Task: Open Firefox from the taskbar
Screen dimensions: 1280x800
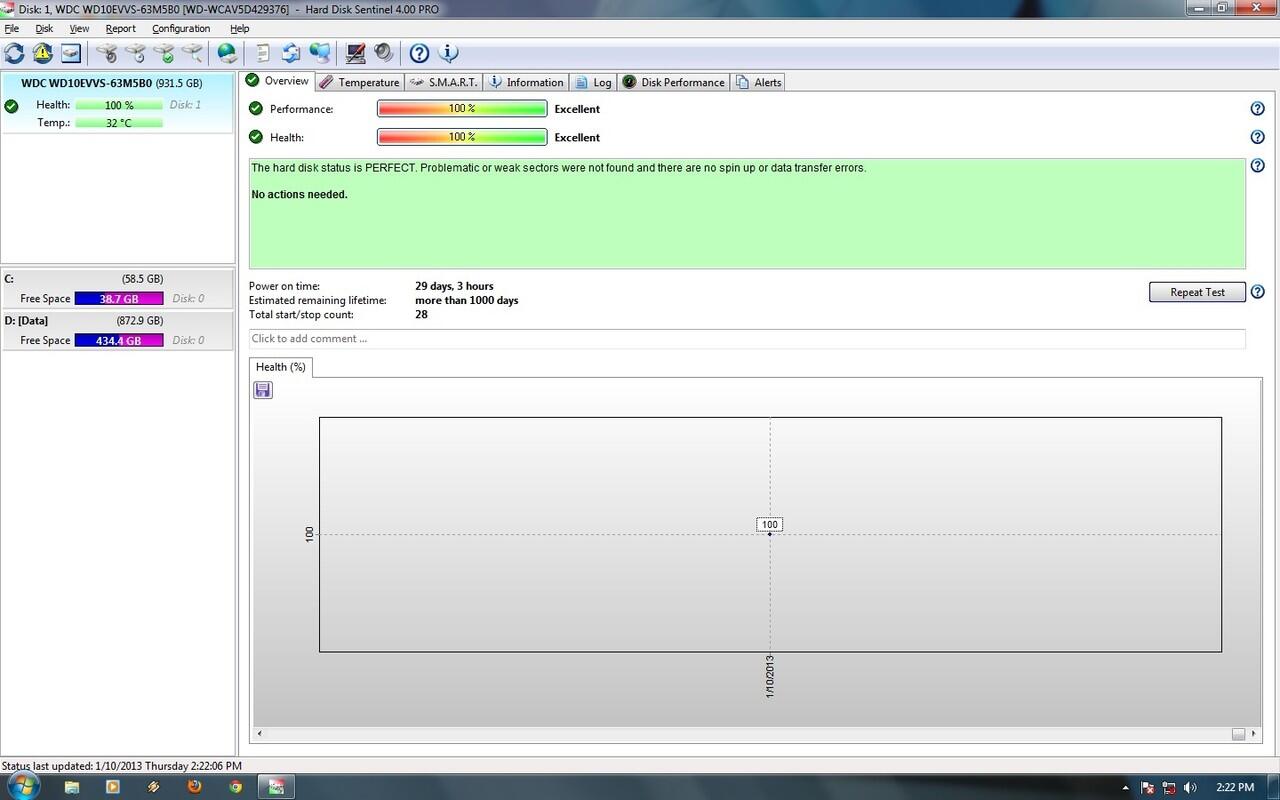Action: pos(194,787)
